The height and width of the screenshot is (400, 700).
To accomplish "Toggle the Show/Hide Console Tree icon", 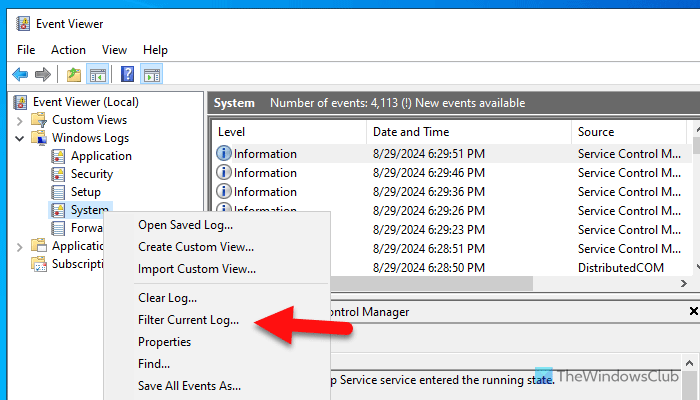I will 98,74.
